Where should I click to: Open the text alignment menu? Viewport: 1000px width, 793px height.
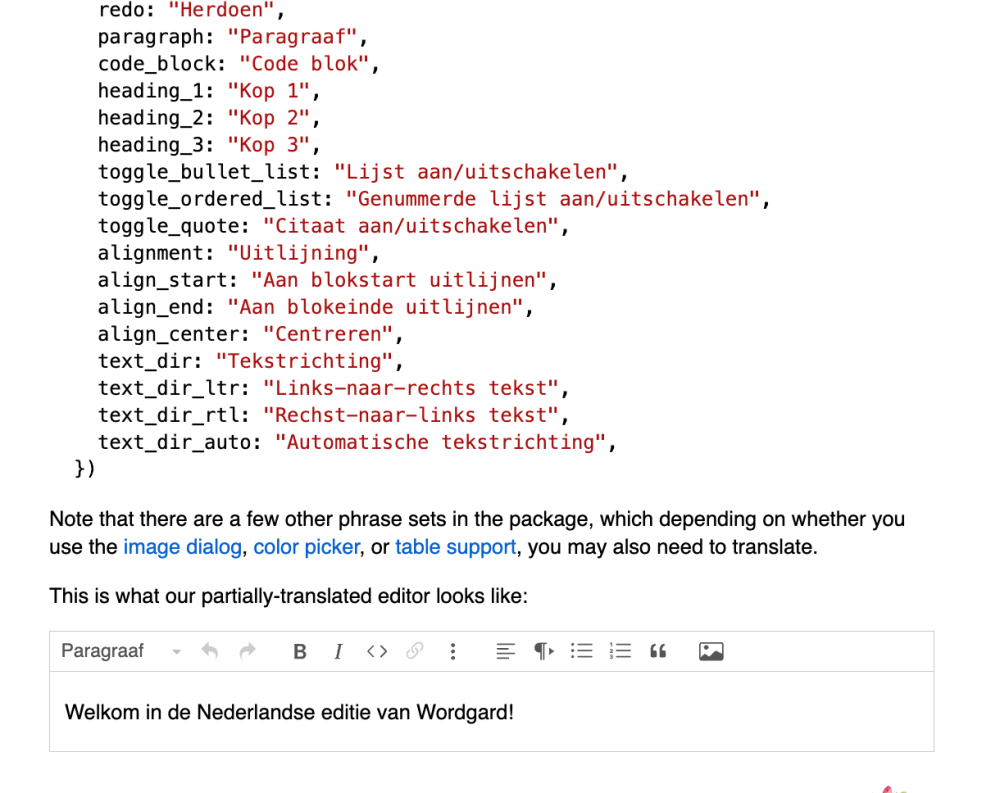505,651
